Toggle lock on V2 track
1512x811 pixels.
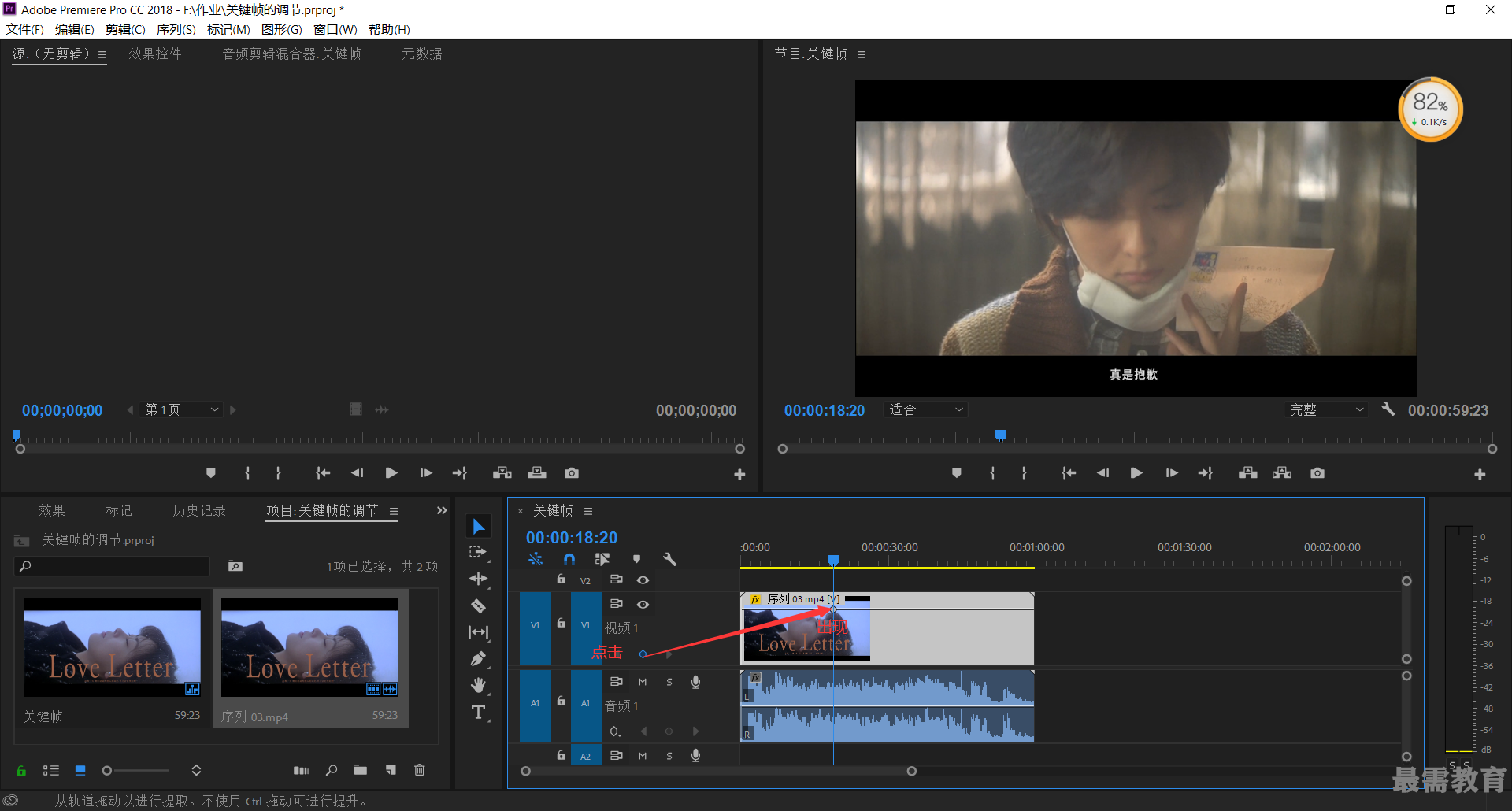tap(561, 580)
